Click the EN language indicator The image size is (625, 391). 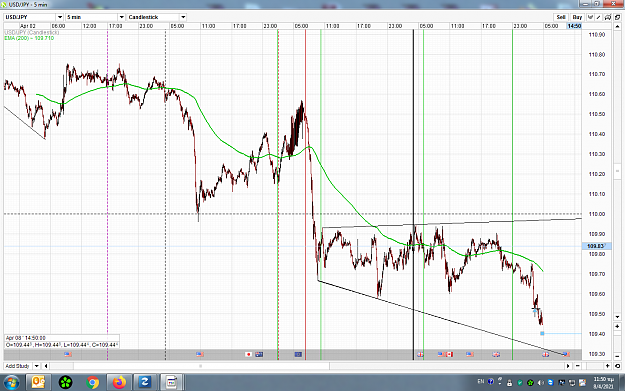(x=481, y=382)
